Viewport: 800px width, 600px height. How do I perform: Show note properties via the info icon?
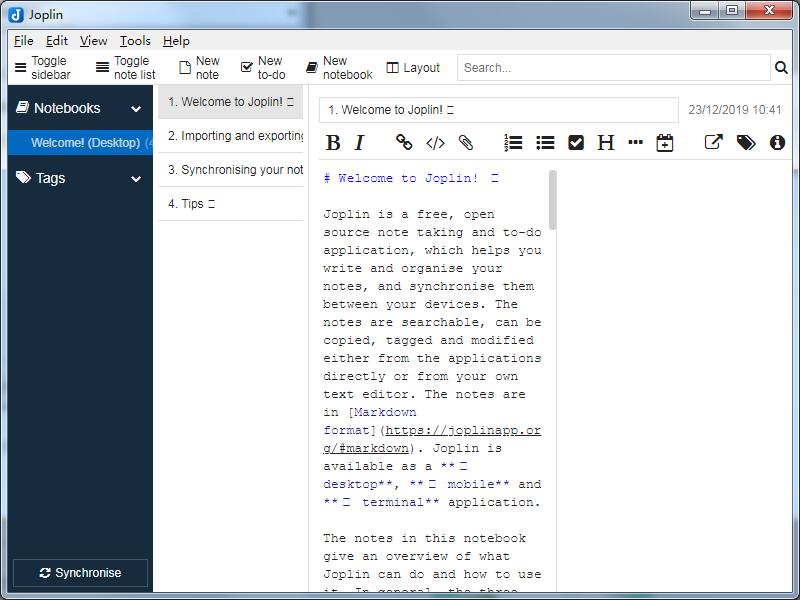tap(777, 143)
